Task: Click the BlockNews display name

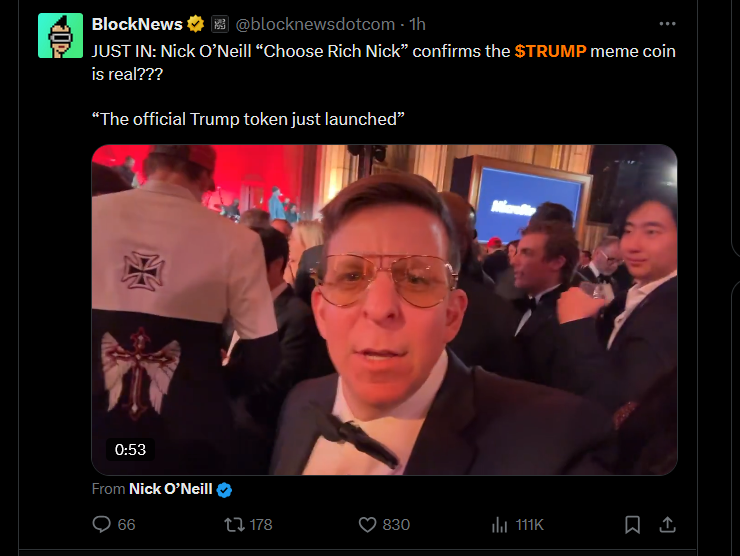Action: [x=137, y=24]
